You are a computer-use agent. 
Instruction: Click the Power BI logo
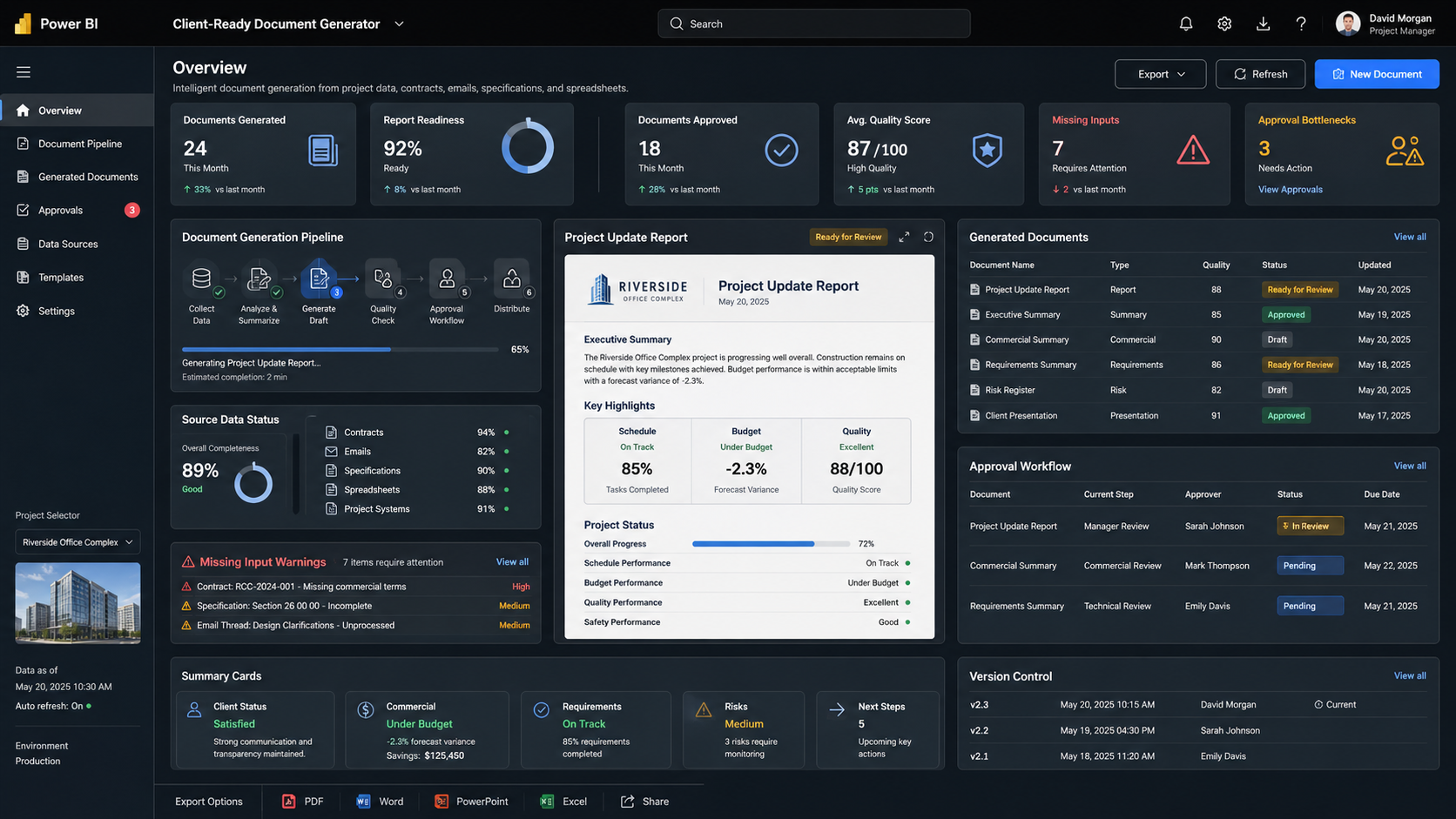tap(24, 23)
